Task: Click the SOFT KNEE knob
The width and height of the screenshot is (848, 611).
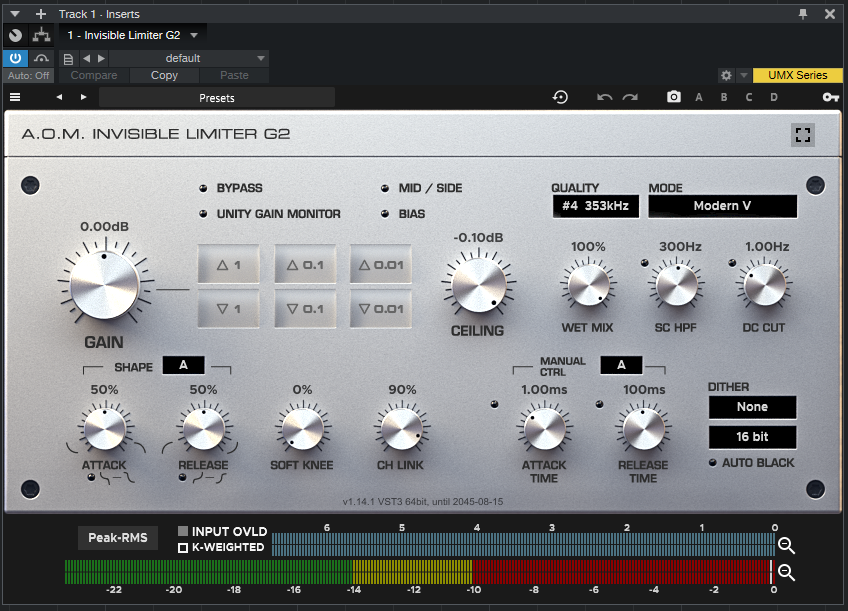Action: [x=303, y=429]
